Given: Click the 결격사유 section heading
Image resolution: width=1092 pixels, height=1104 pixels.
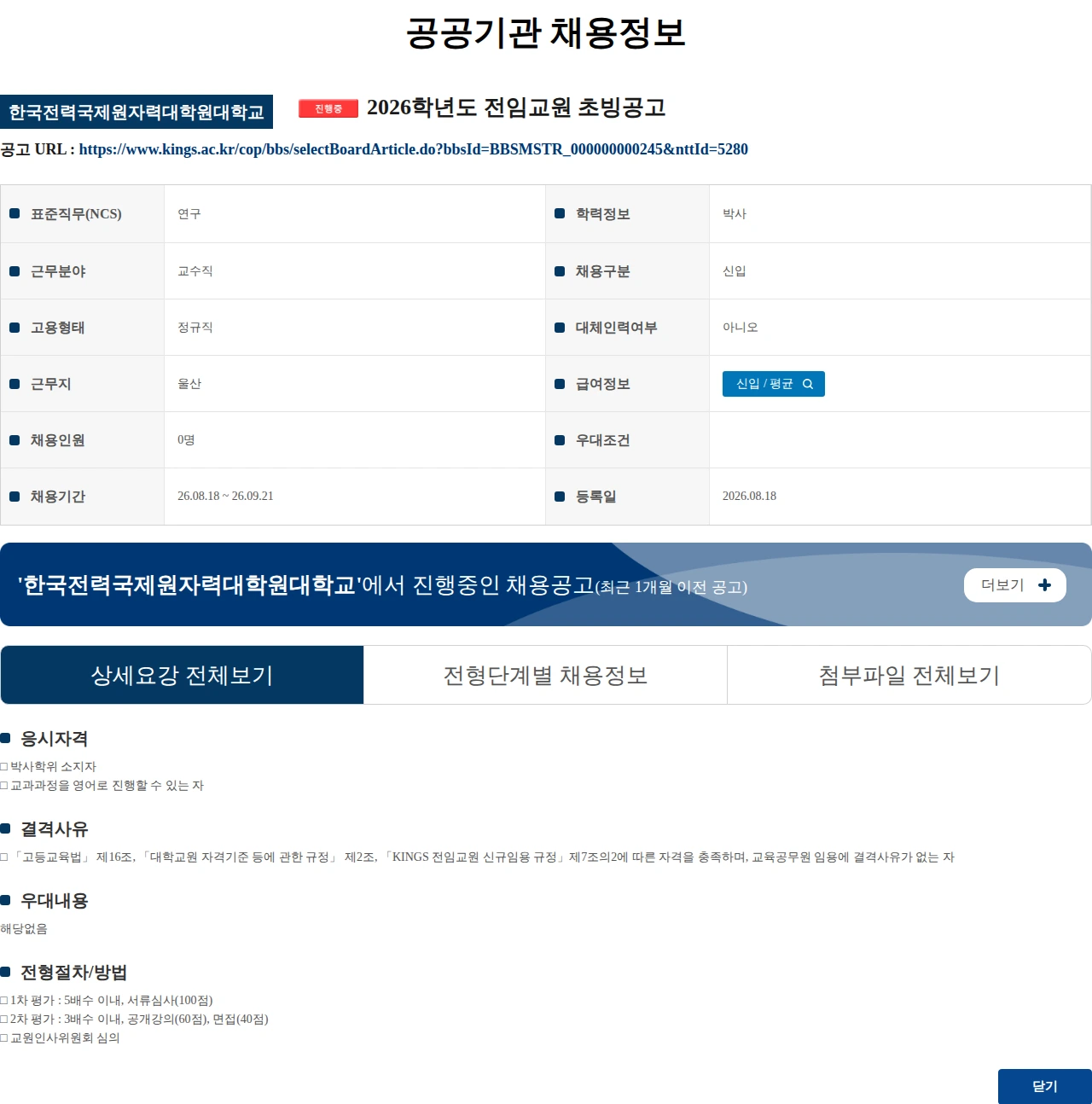Looking at the screenshot, I should (54, 829).
